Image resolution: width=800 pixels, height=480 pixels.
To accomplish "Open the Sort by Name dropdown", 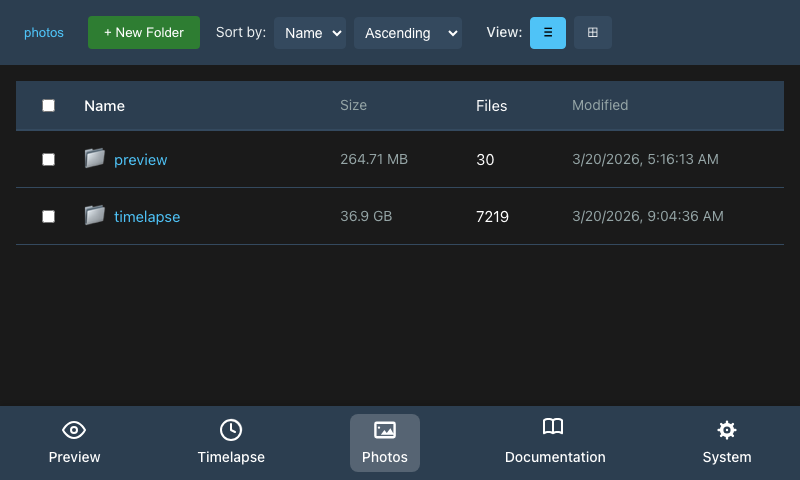I will click(310, 33).
